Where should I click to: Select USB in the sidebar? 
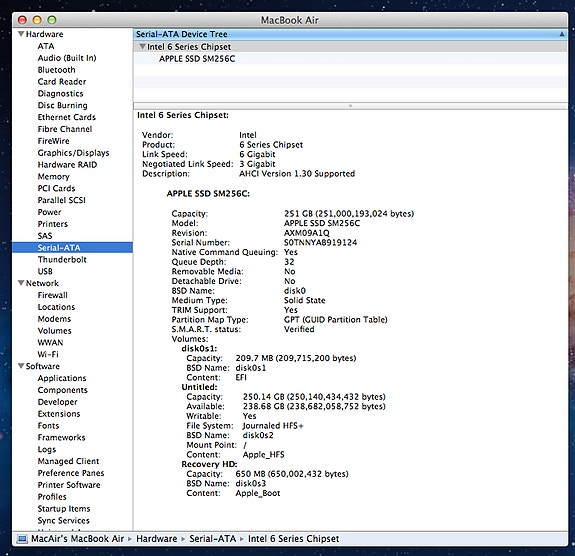click(45, 271)
